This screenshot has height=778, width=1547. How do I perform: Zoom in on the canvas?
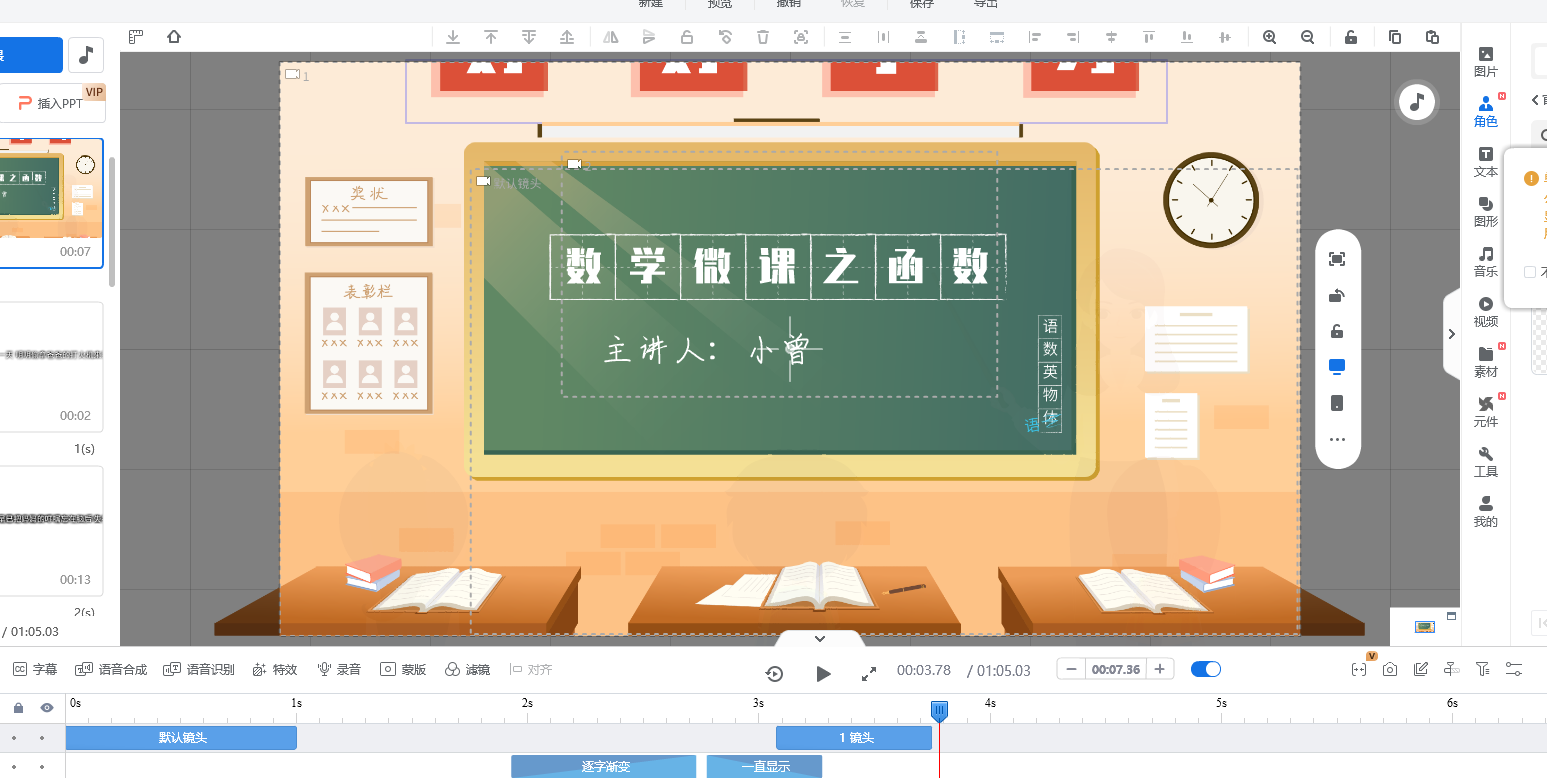(1270, 37)
